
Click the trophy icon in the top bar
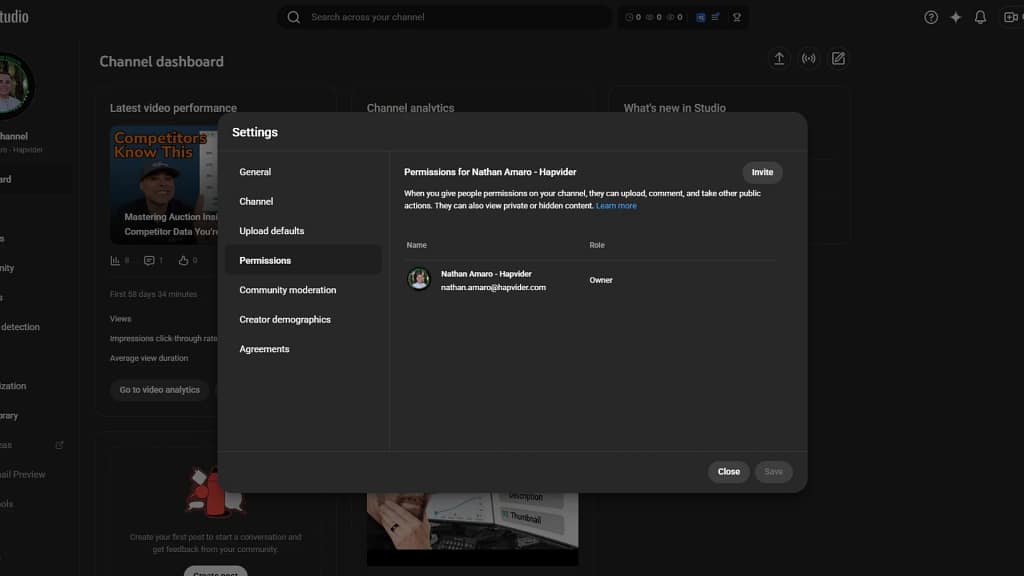(x=737, y=18)
